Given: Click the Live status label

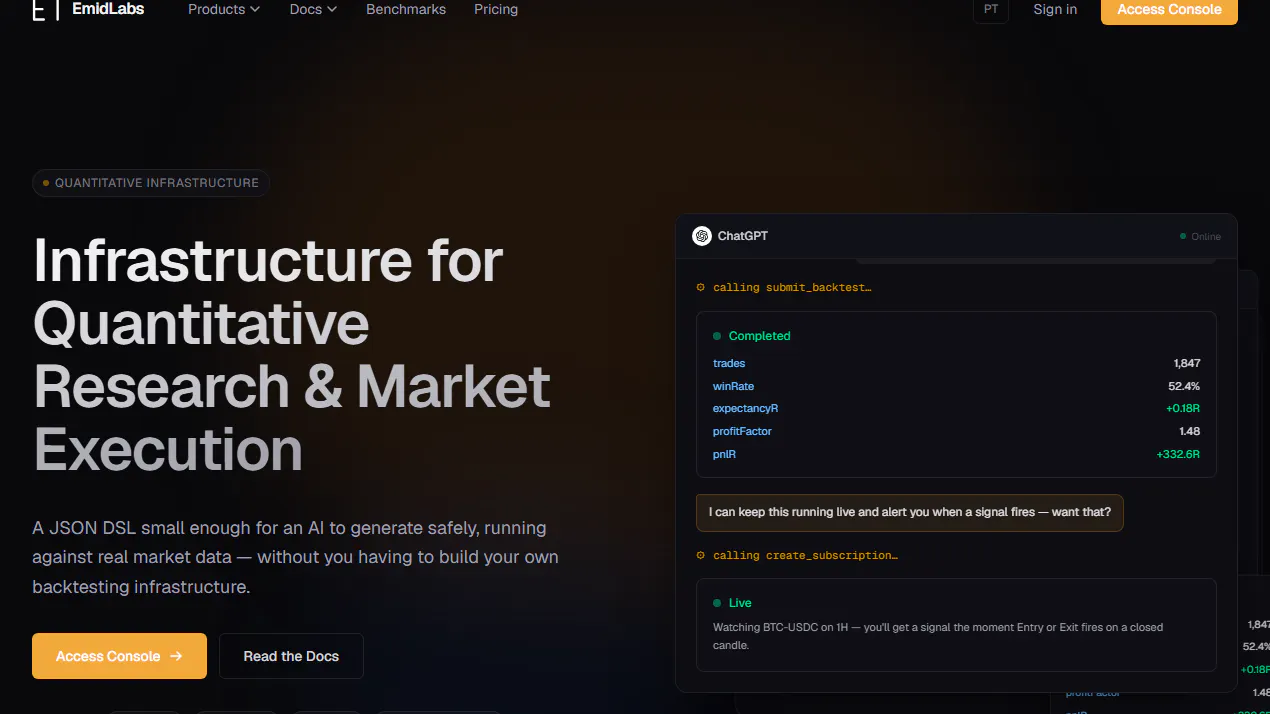Looking at the screenshot, I should coord(740,603).
